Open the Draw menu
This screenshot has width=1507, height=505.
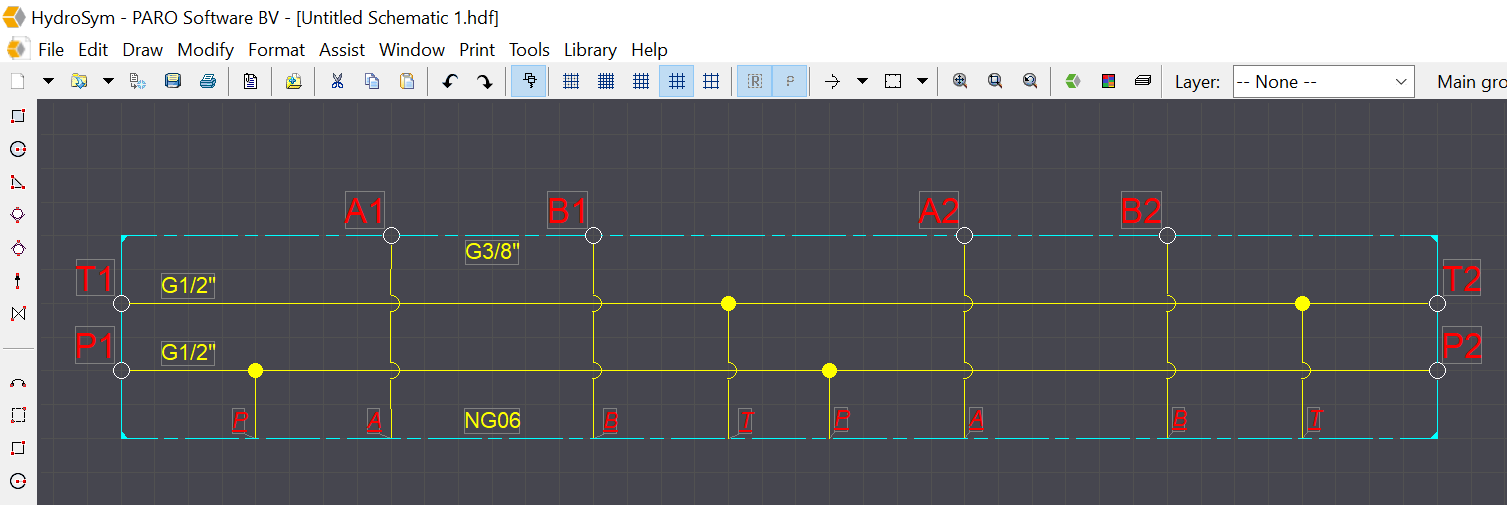tap(143, 50)
